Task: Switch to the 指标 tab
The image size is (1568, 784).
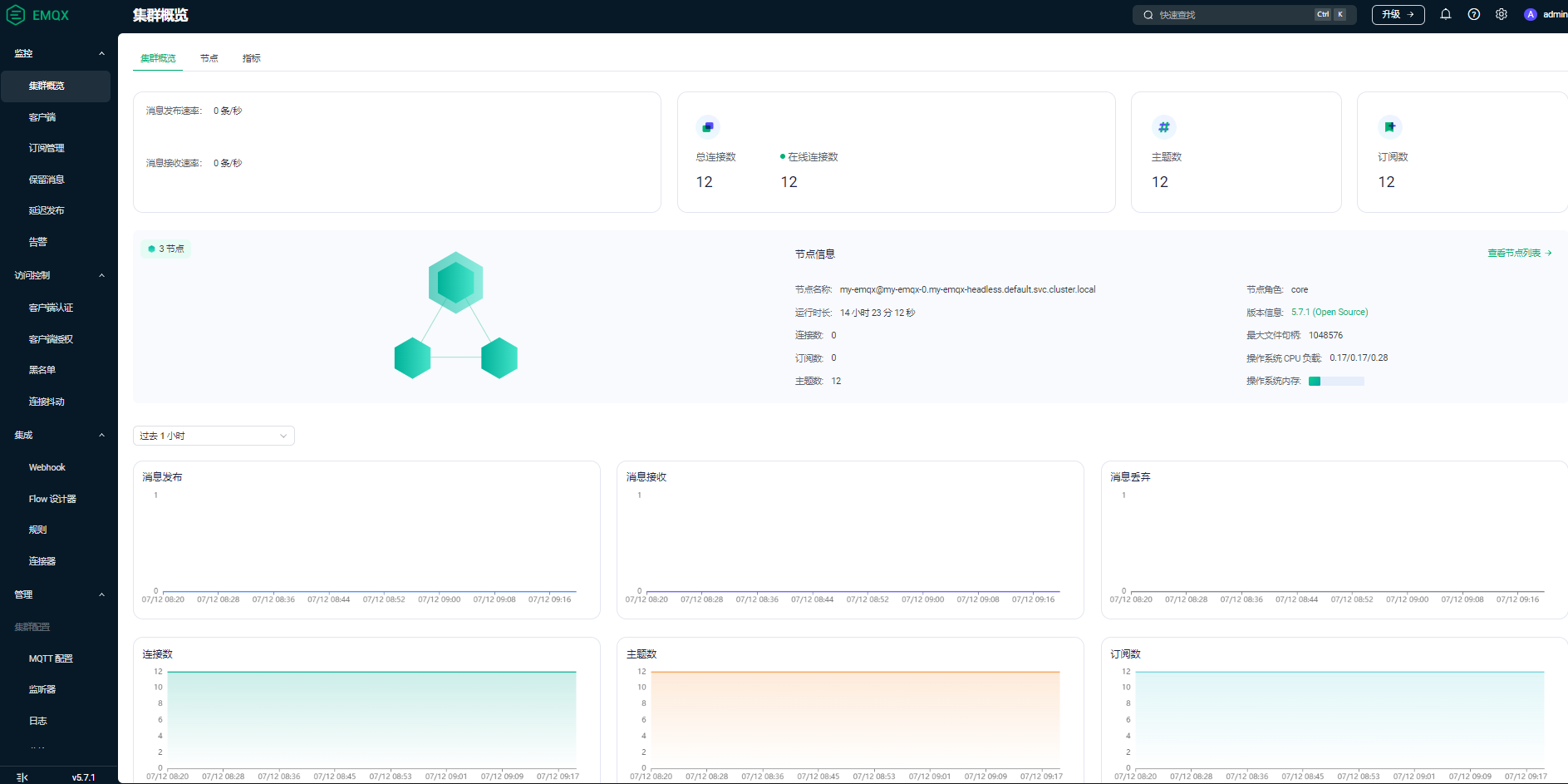Action: pos(251,58)
